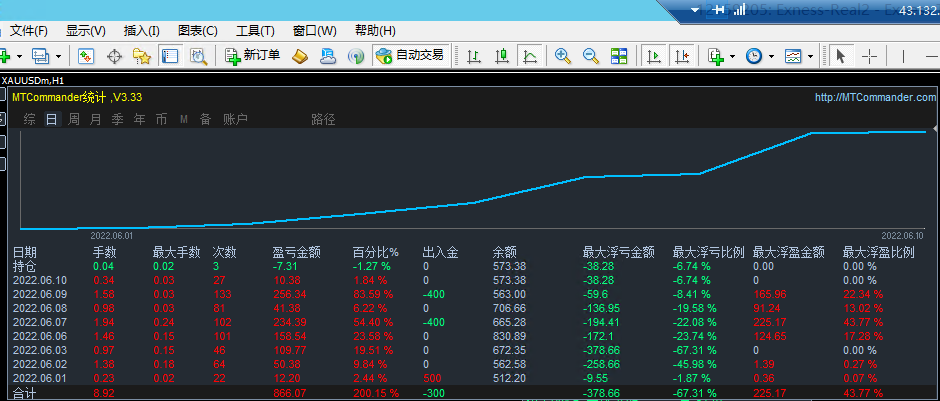Zoom out on the chart
The width and height of the screenshot is (940, 401).
pyautogui.click(x=591, y=56)
